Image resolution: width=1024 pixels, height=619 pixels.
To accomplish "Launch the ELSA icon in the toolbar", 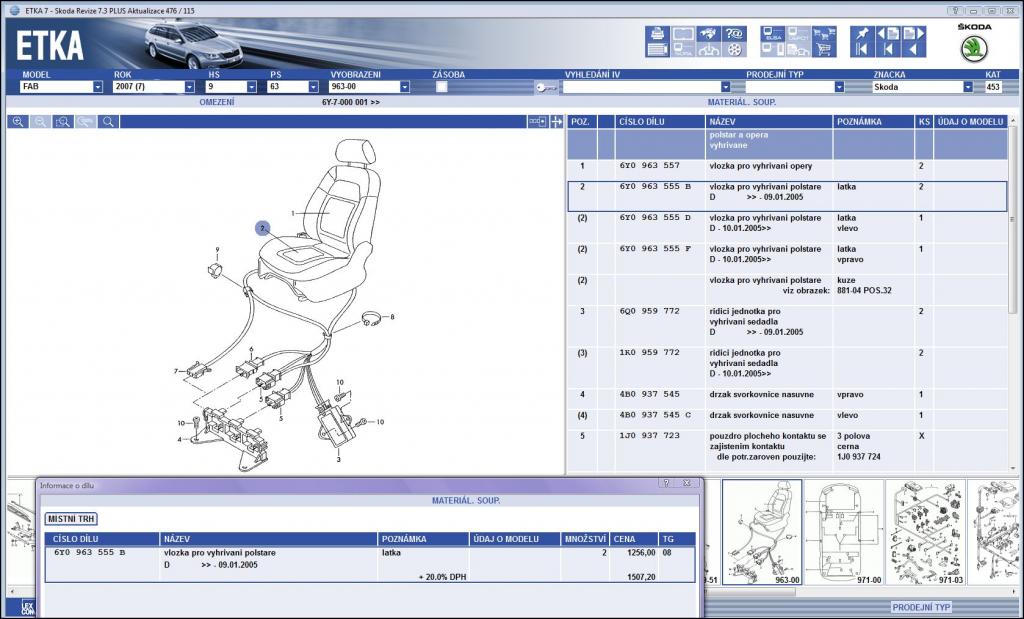I will tap(773, 34).
